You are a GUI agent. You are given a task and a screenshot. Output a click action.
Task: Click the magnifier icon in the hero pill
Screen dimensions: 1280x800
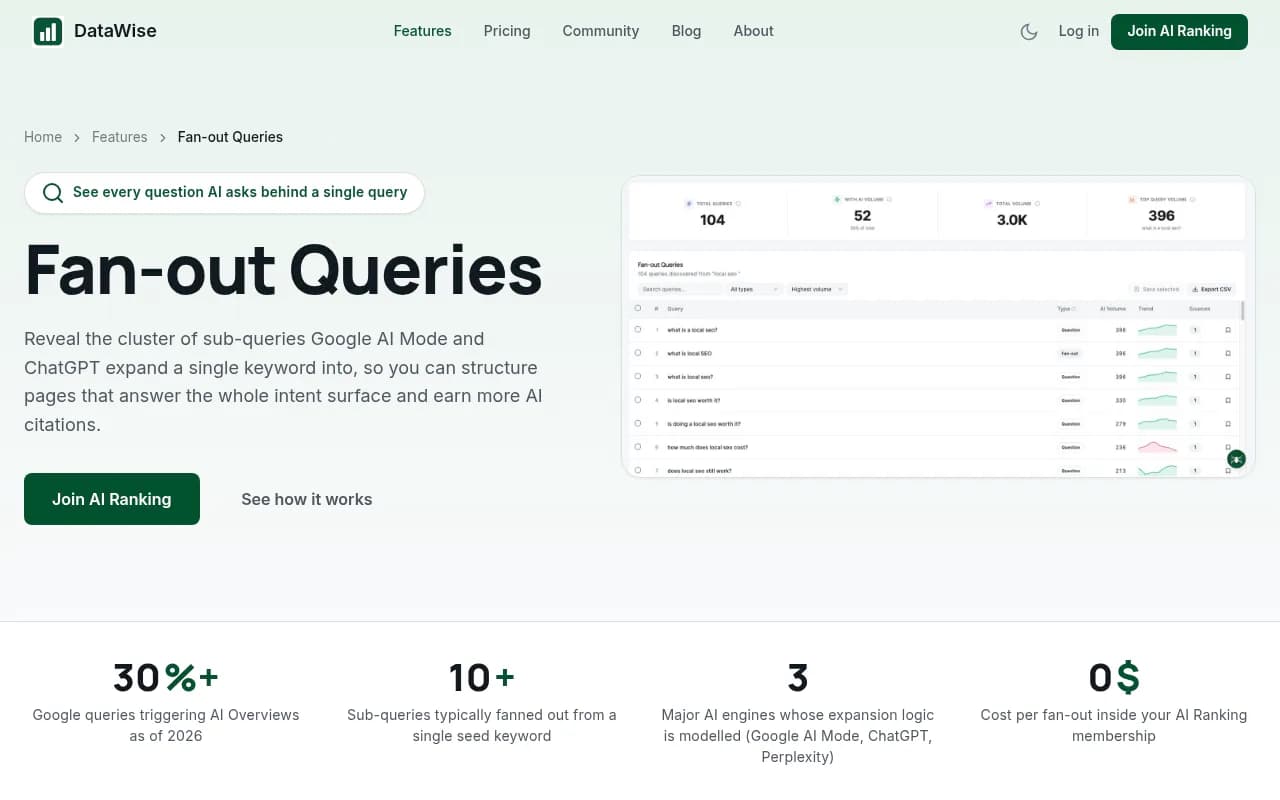(53, 193)
